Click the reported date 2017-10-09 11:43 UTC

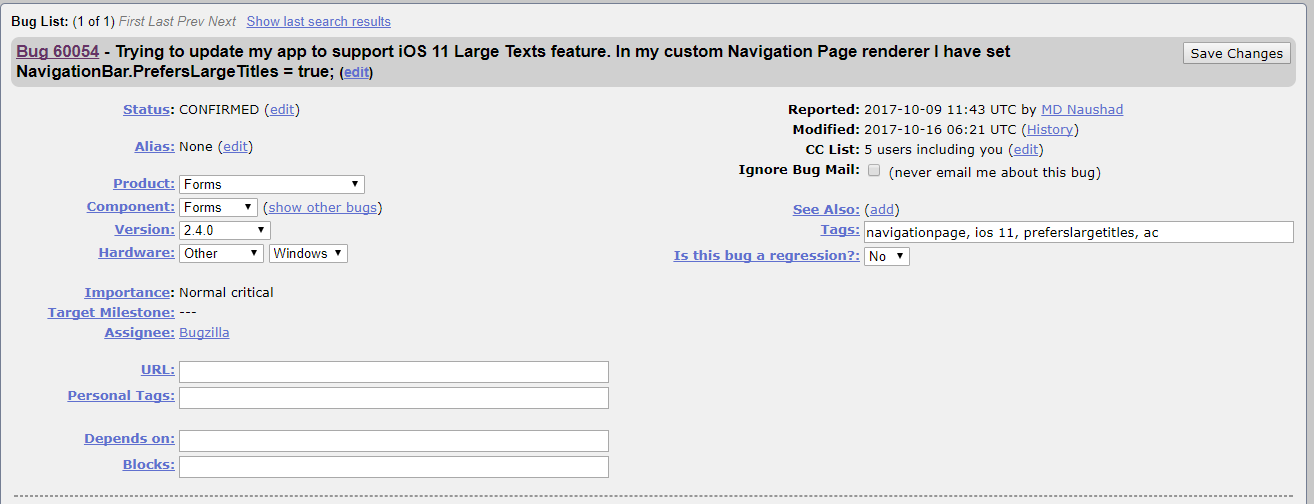pos(940,109)
